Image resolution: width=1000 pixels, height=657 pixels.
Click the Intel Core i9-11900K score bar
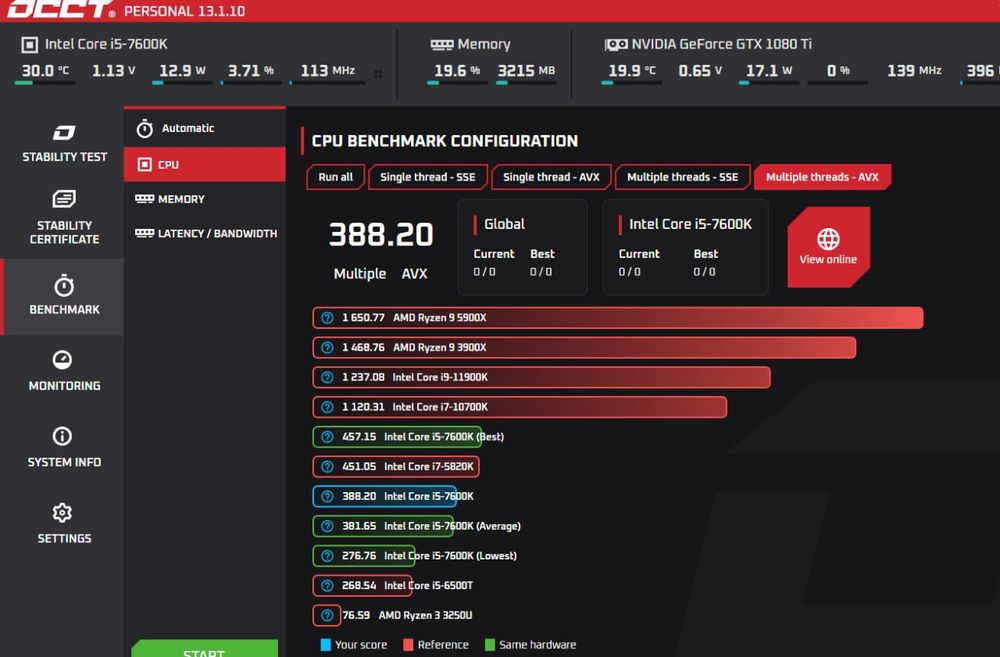[541, 377]
